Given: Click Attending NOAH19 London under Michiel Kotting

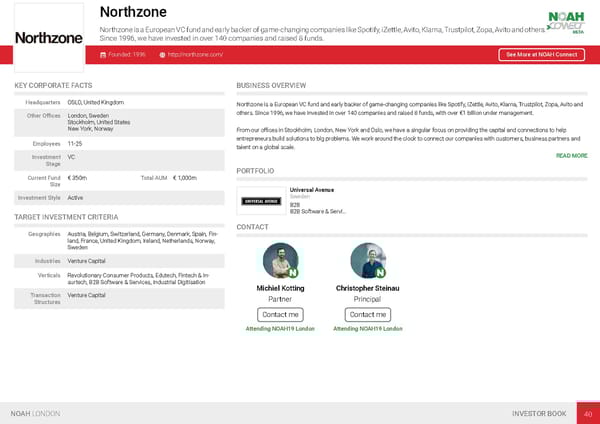Looking at the screenshot, I should (x=280, y=328).
